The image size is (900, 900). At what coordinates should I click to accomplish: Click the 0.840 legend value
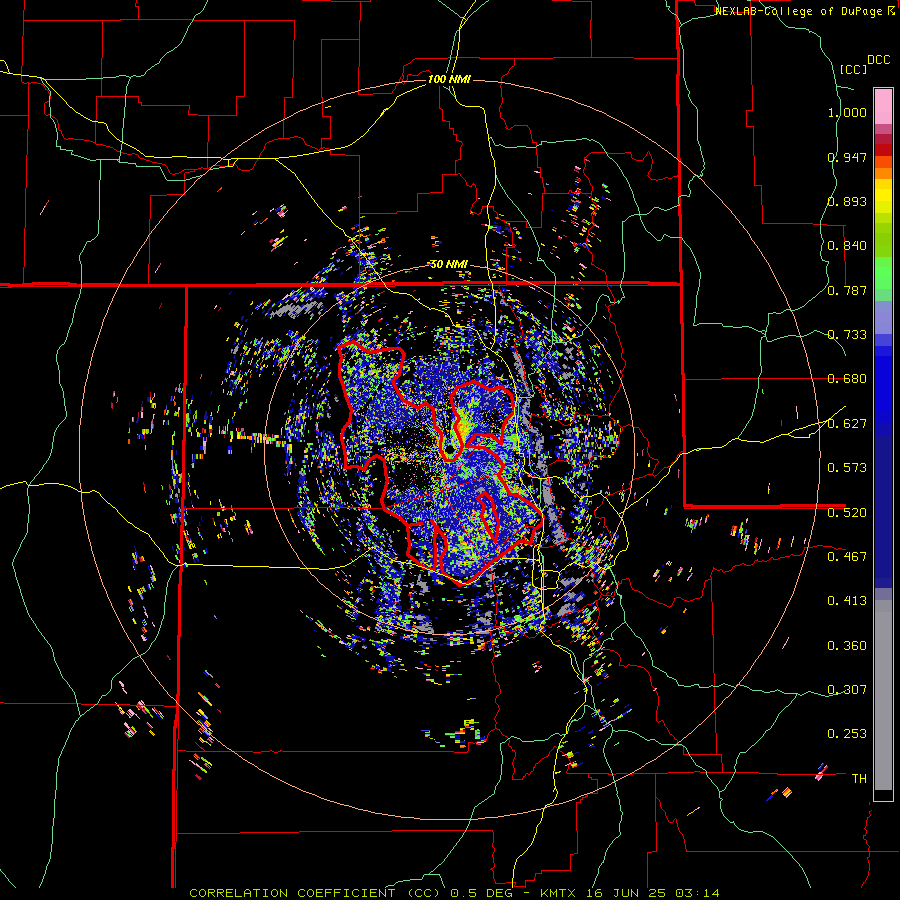point(847,246)
